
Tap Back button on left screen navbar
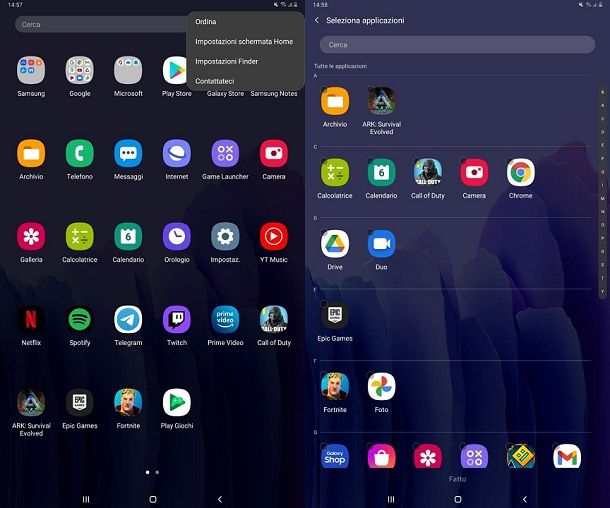[x=220, y=499]
